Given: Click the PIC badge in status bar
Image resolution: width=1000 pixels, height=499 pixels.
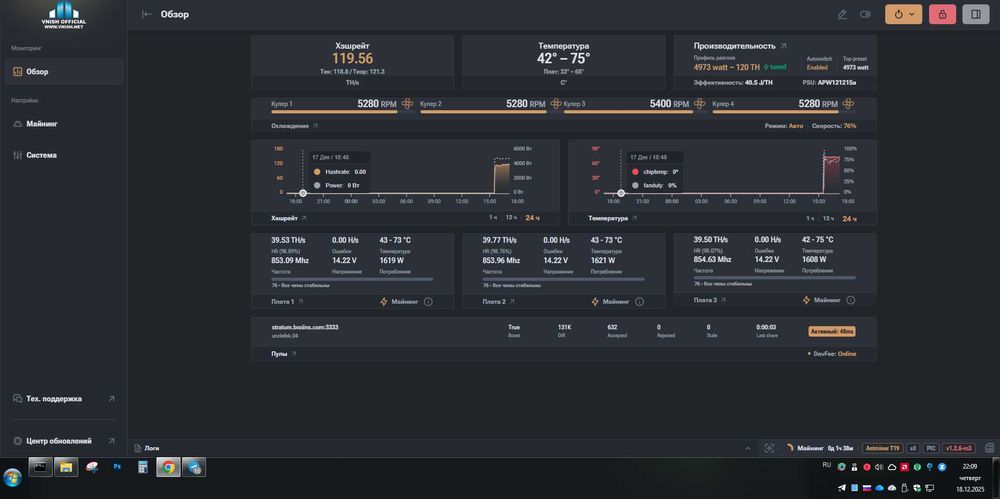Looking at the screenshot, I should [930, 448].
